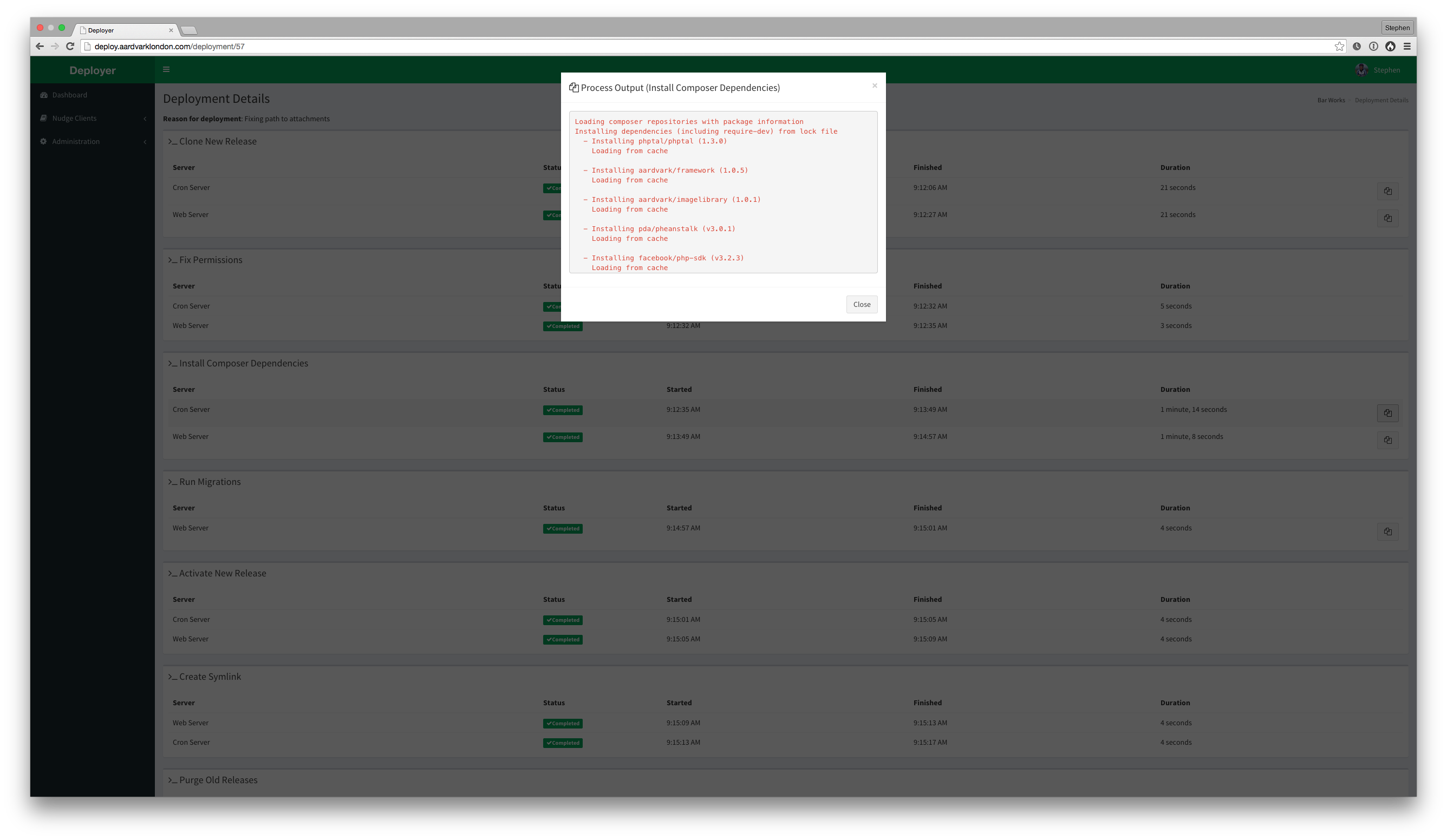Viewport: 1447px width, 840px height.
Task: Bookmark the page with the star icon
Action: coord(1339,47)
